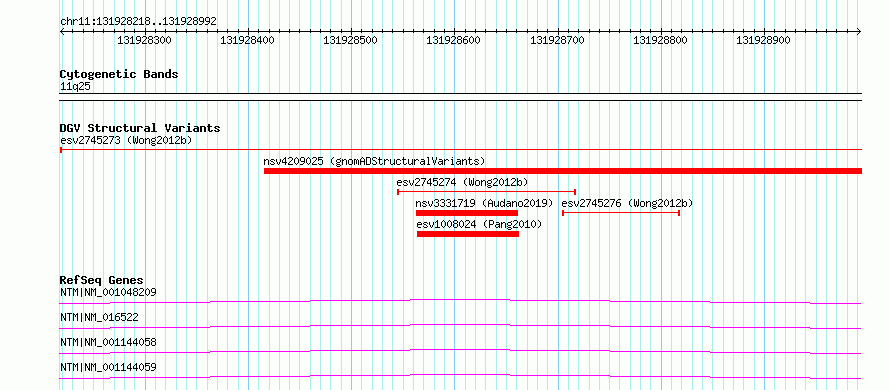Click the DGV Structural Variants track title

[x=140, y=128]
